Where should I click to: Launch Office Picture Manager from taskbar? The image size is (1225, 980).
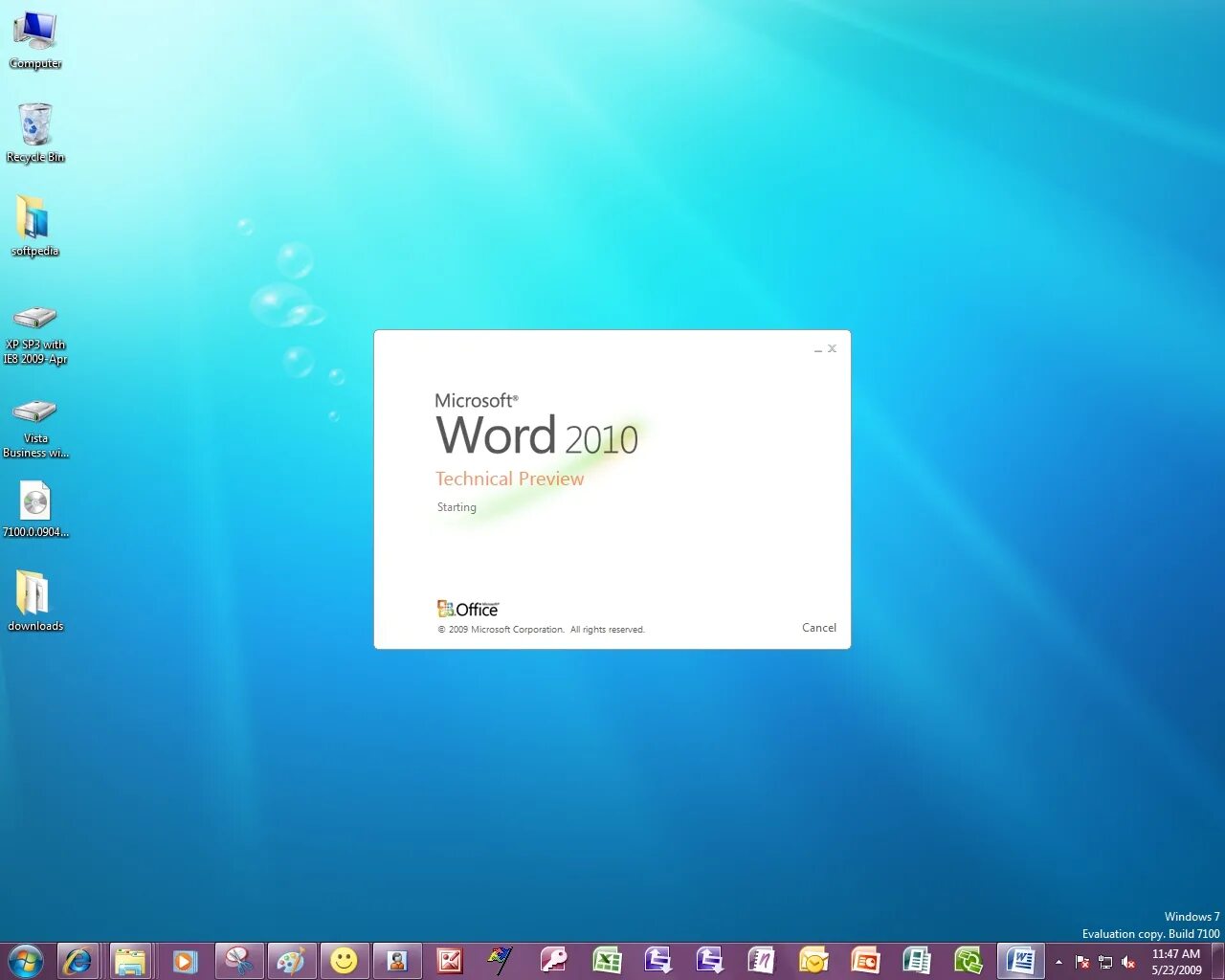[450, 960]
